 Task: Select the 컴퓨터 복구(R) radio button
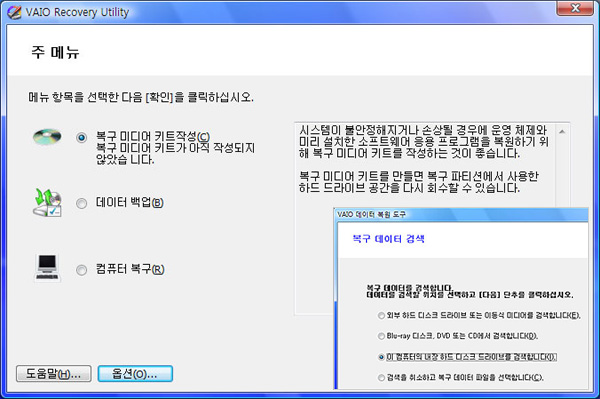pyautogui.click(x=82, y=270)
